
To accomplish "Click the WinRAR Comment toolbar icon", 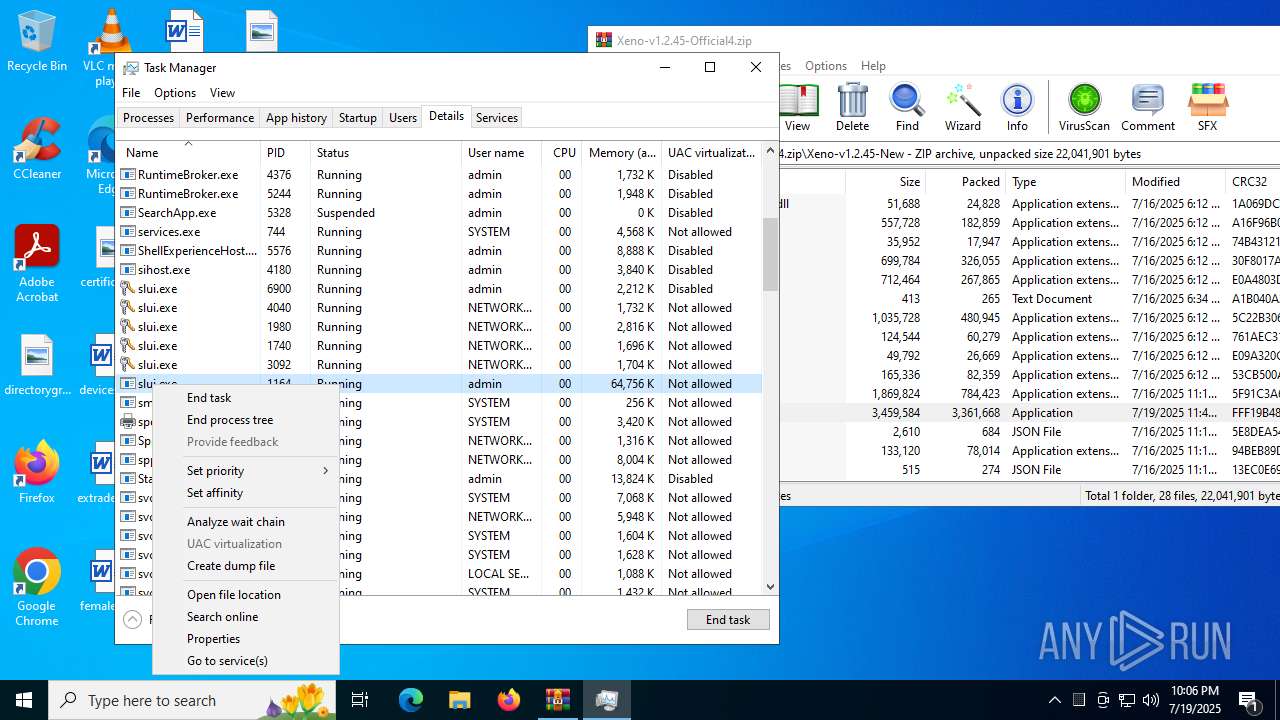I will pyautogui.click(x=1147, y=108).
